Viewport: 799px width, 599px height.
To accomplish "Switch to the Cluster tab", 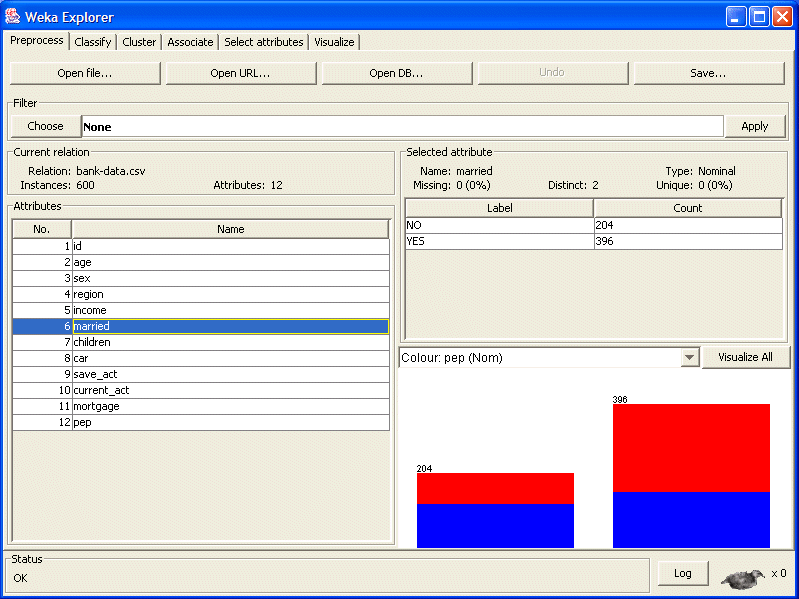I will pyautogui.click(x=139, y=42).
